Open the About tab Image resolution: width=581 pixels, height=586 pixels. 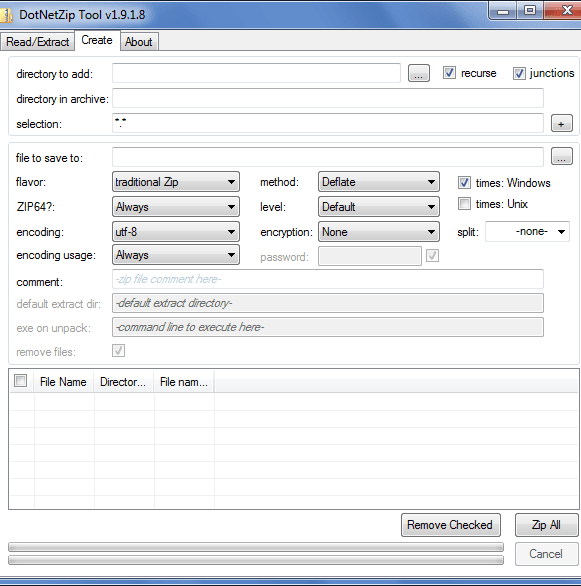139,41
